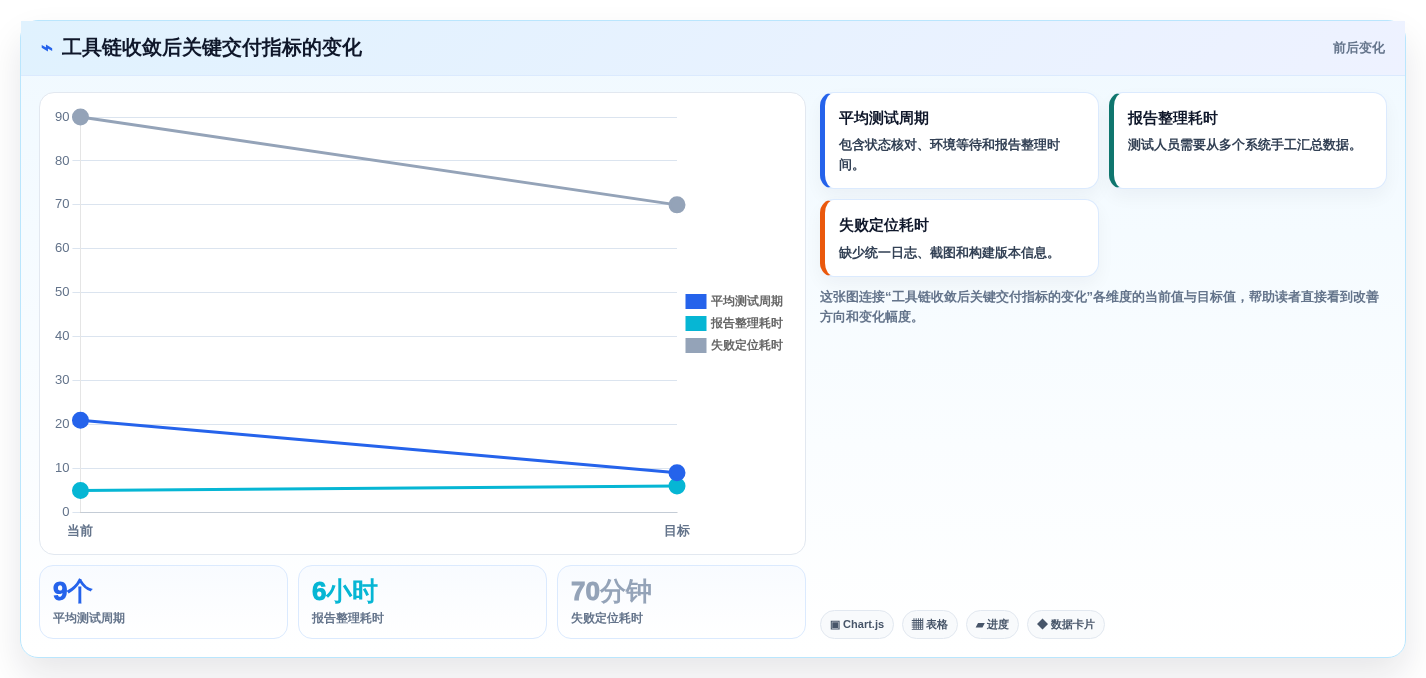Click the 数据卡片 tag chip
Viewport: 1426px width, 678px height.
pos(1066,624)
